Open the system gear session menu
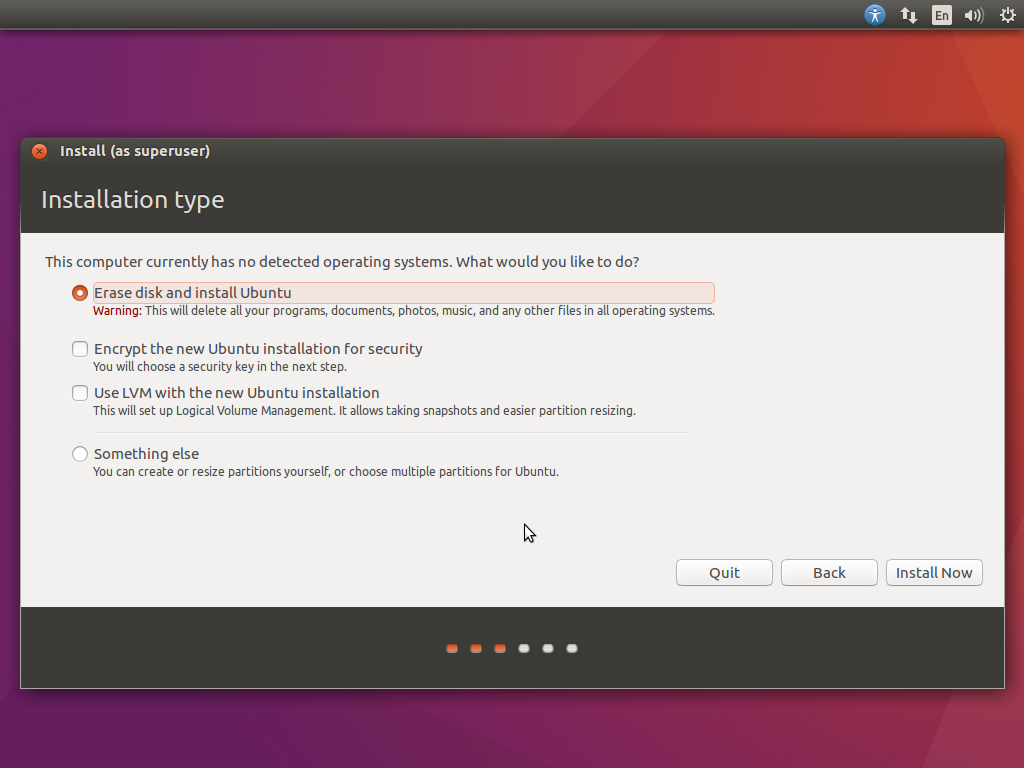This screenshot has width=1024, height=768. 1007,15
